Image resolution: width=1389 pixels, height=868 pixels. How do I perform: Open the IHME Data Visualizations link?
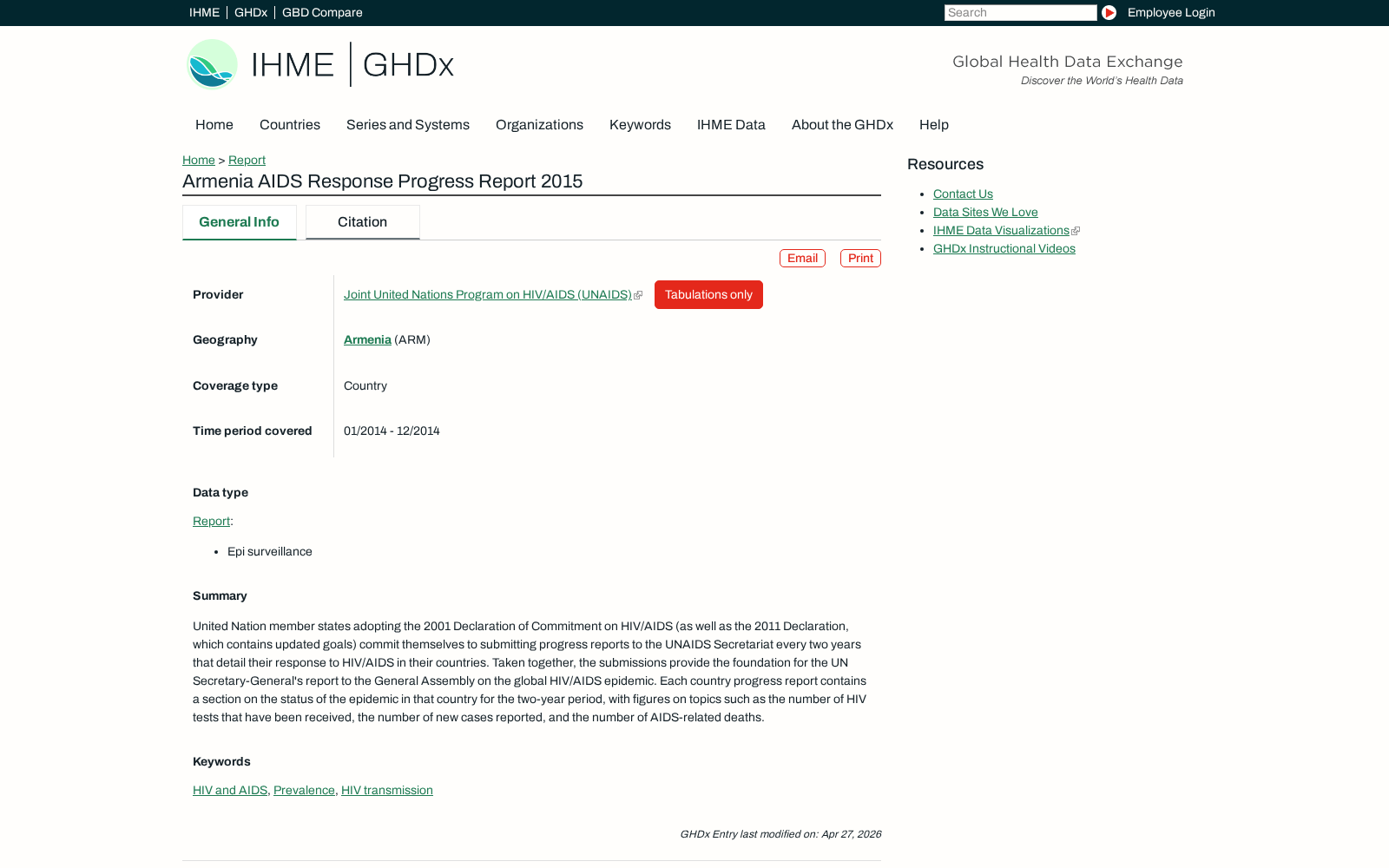point(1001,231)
